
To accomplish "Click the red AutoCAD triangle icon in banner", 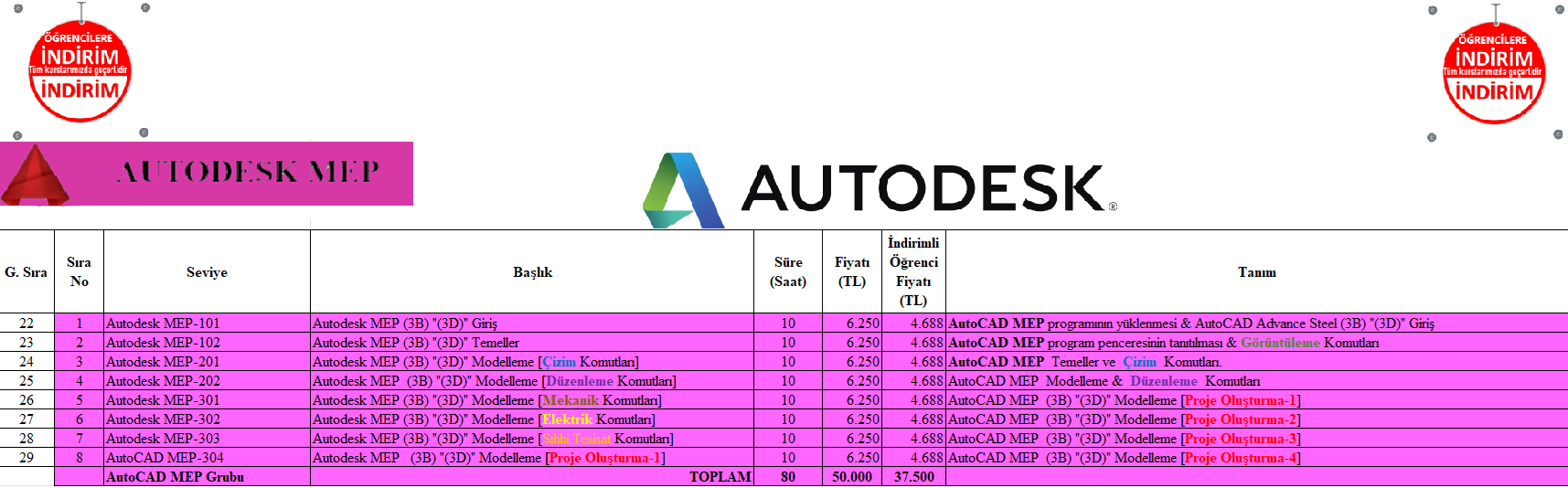I will tap(35, 175).
